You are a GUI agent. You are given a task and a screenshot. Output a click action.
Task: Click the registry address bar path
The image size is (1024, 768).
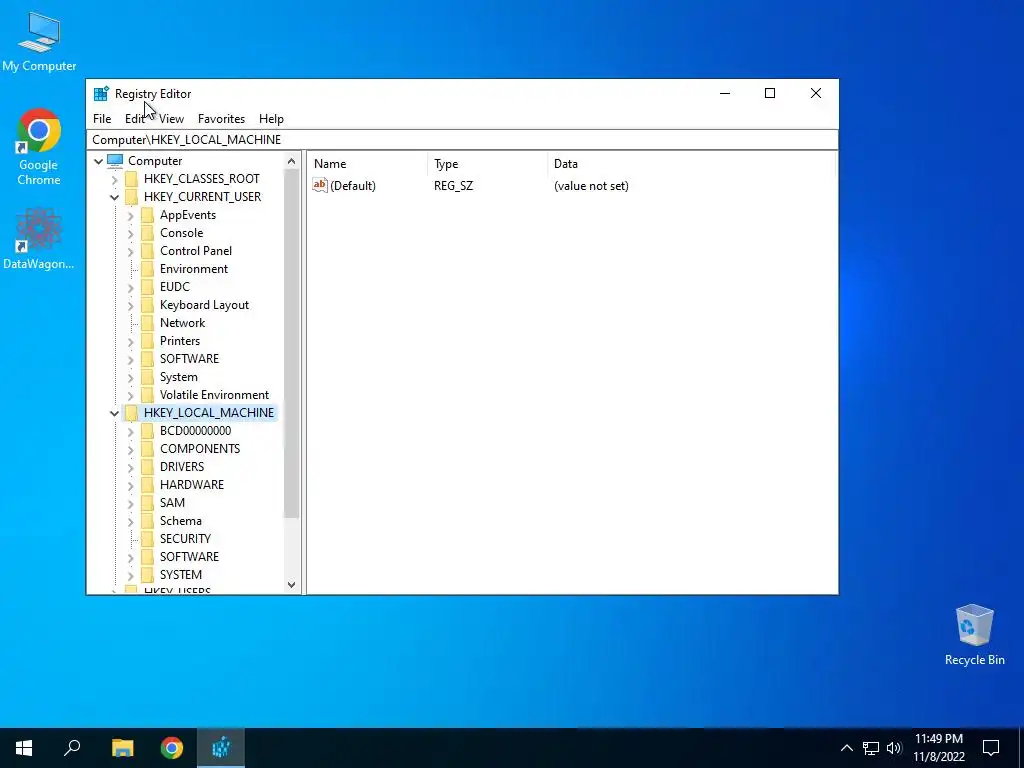(462, 140)
